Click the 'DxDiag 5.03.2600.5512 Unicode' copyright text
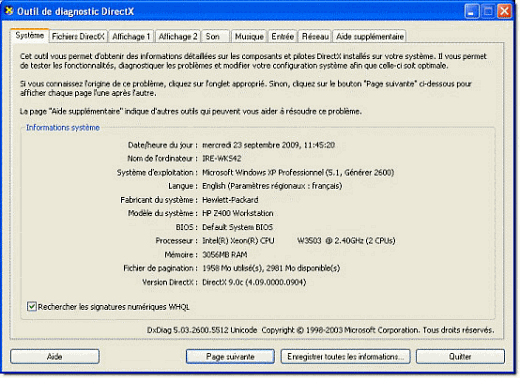The width and height of the screenshot is (520, 378). pos(202,330)
